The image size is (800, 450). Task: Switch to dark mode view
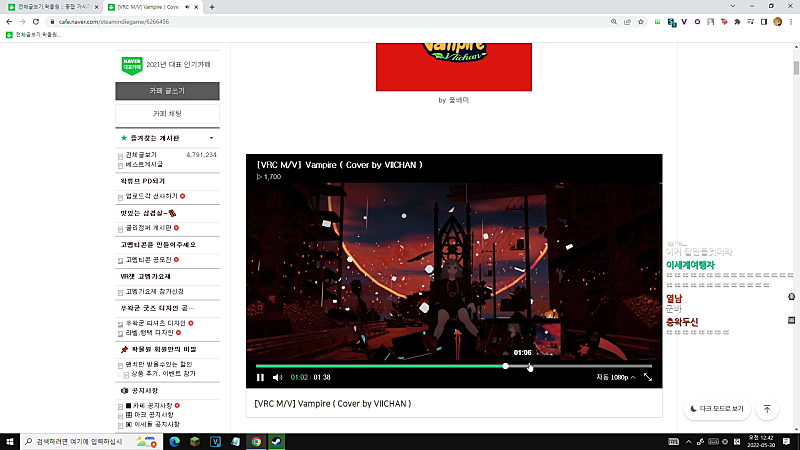(717, 409)
